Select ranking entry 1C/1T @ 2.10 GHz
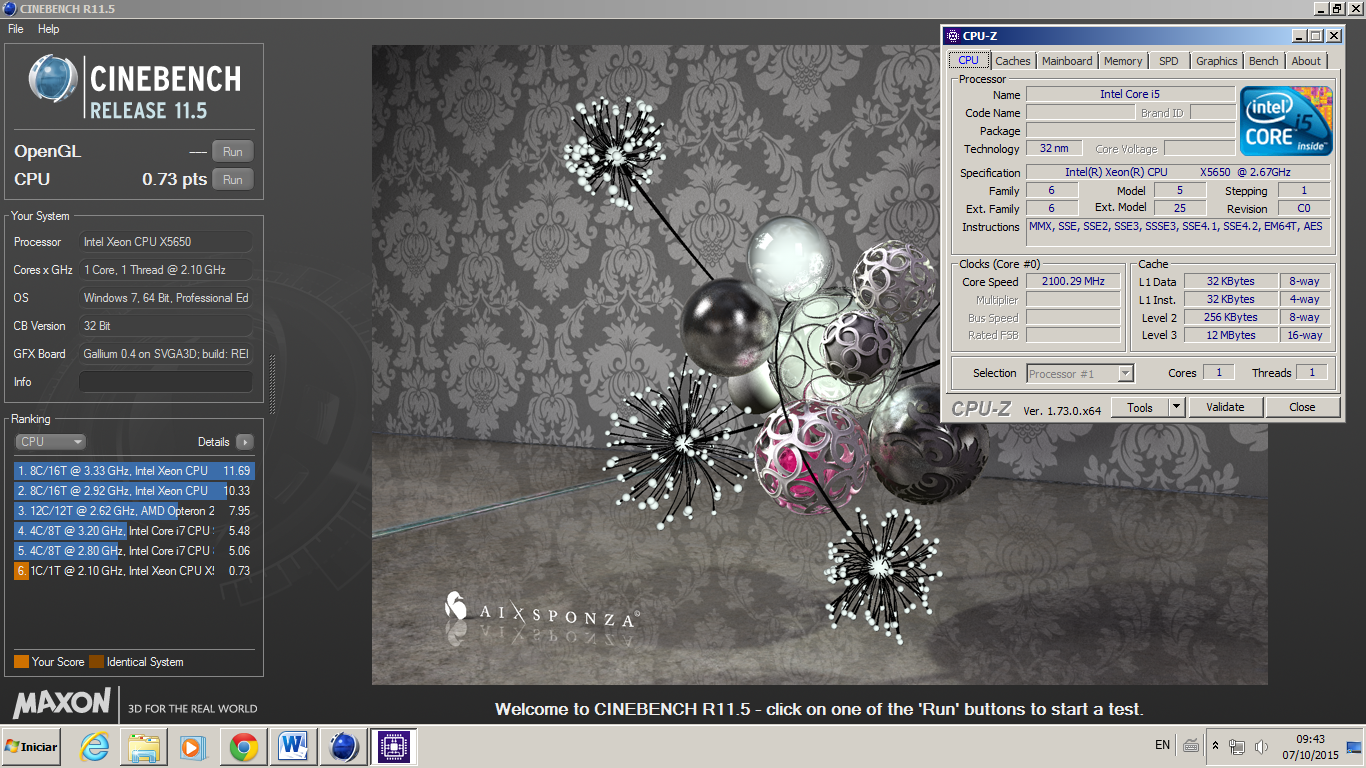The height and width of the screenshot is (768, 1366). click(134, 570)
